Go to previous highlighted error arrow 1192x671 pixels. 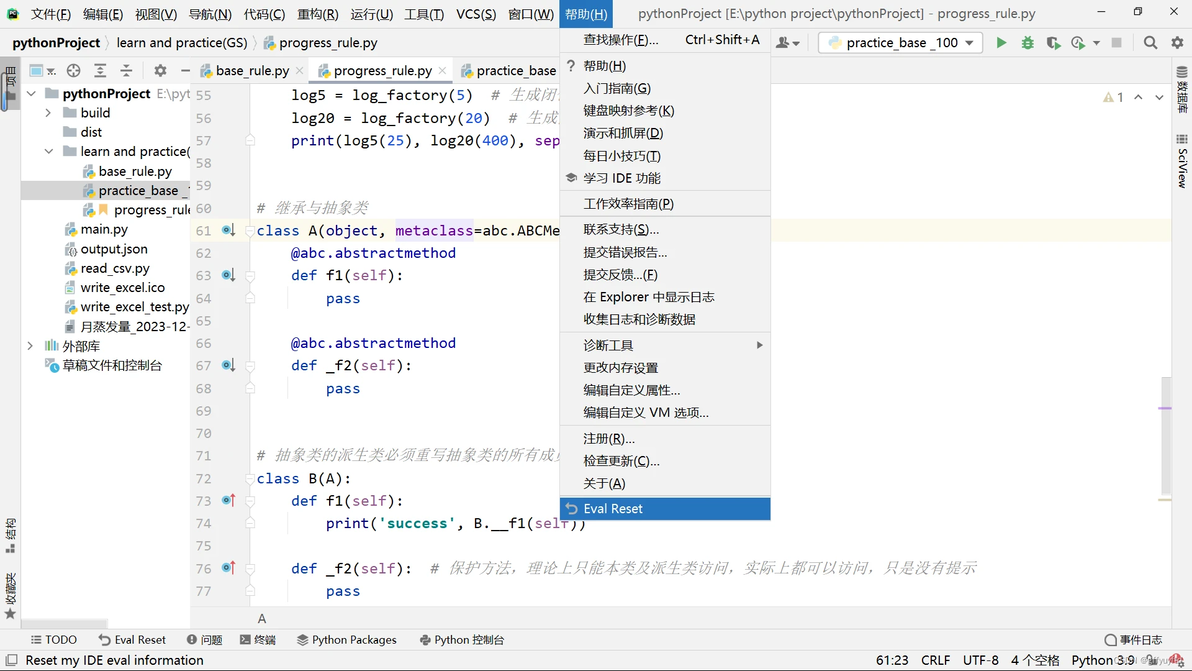[x=1138, y=97]
